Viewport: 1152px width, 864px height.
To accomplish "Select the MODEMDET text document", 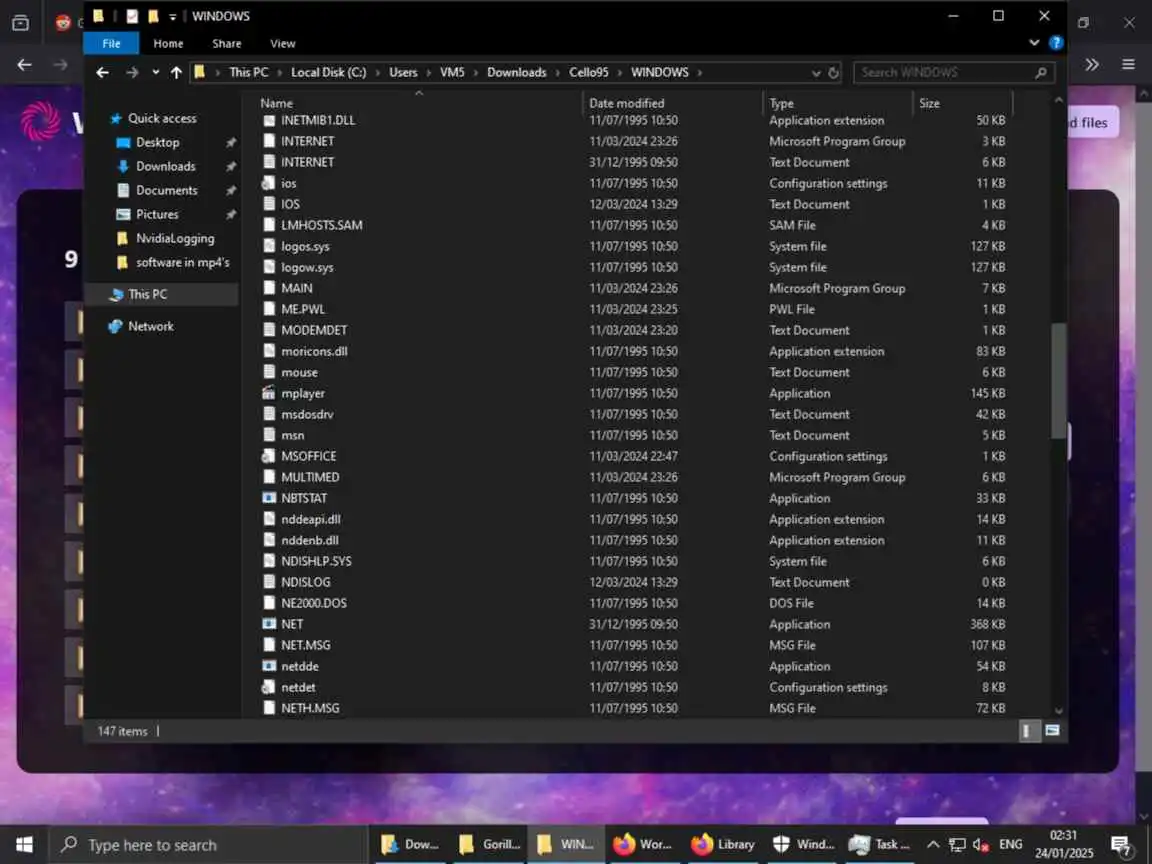I will [x=314, y=331].
